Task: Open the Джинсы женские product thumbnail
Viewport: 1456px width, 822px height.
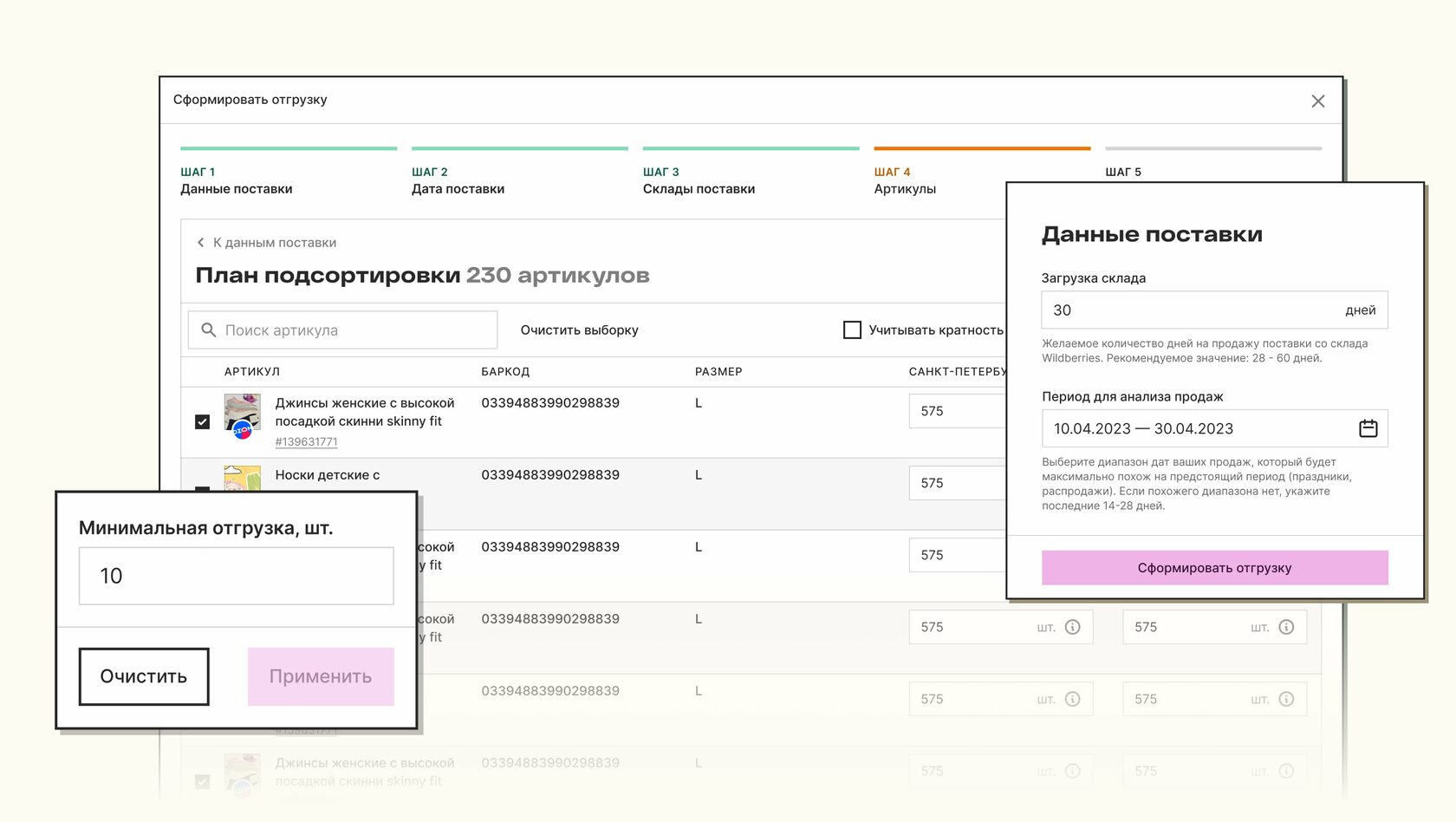Action: pyautogui.click(x=242, y=416)
